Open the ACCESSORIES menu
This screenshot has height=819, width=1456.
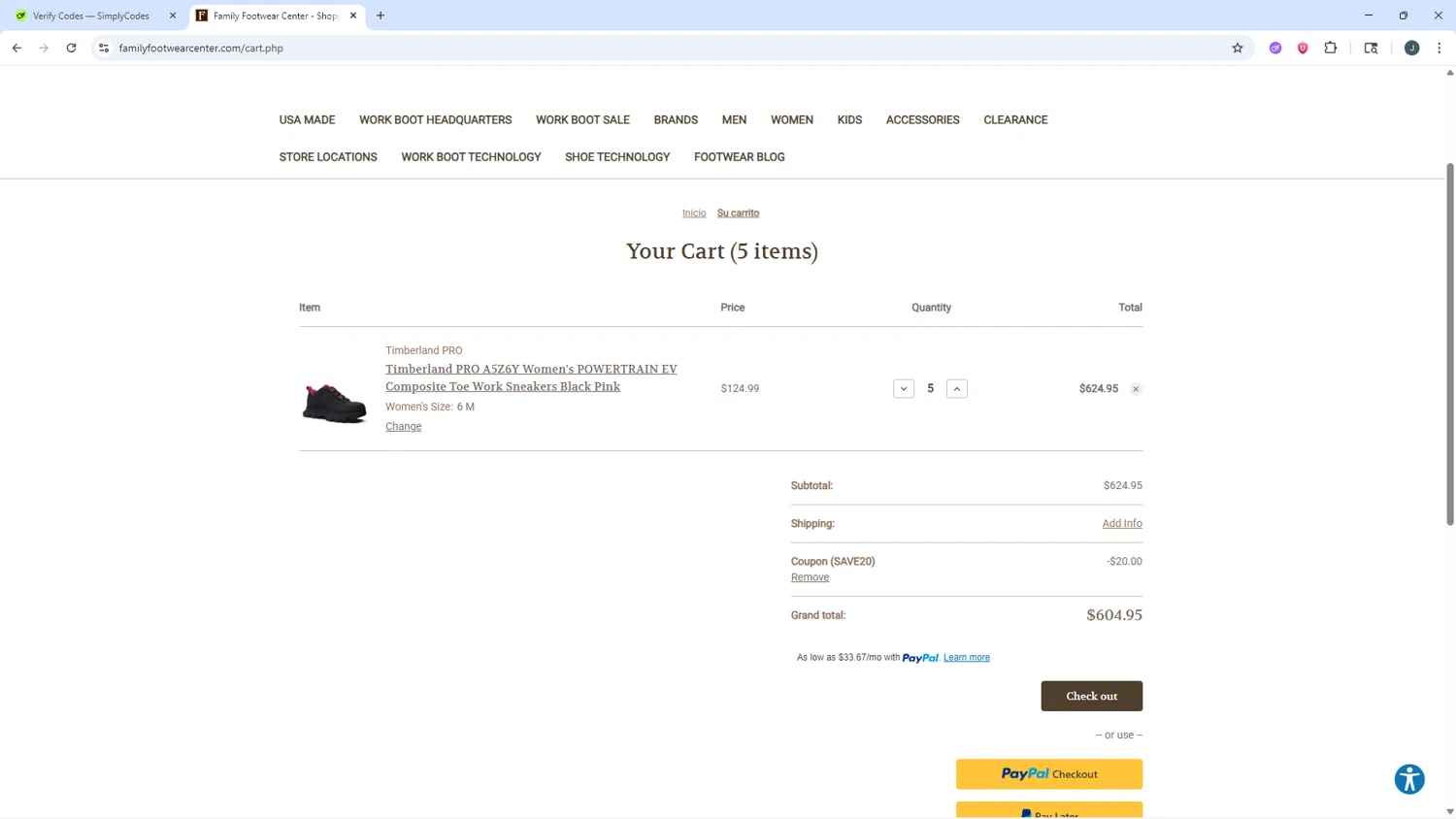[x=922, y=120]
